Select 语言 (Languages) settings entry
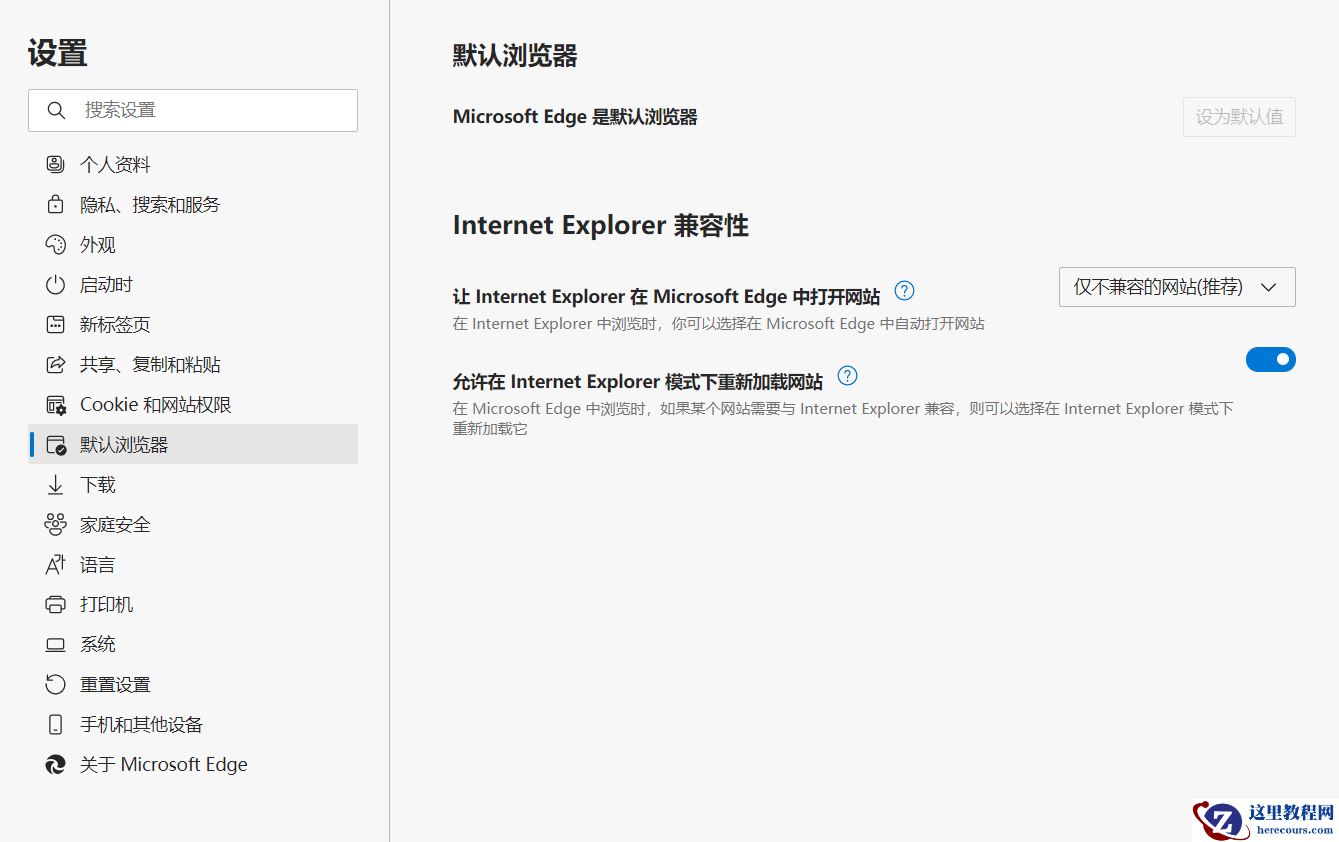Viewport: 1339px width, 842px height. click(97, 564)
